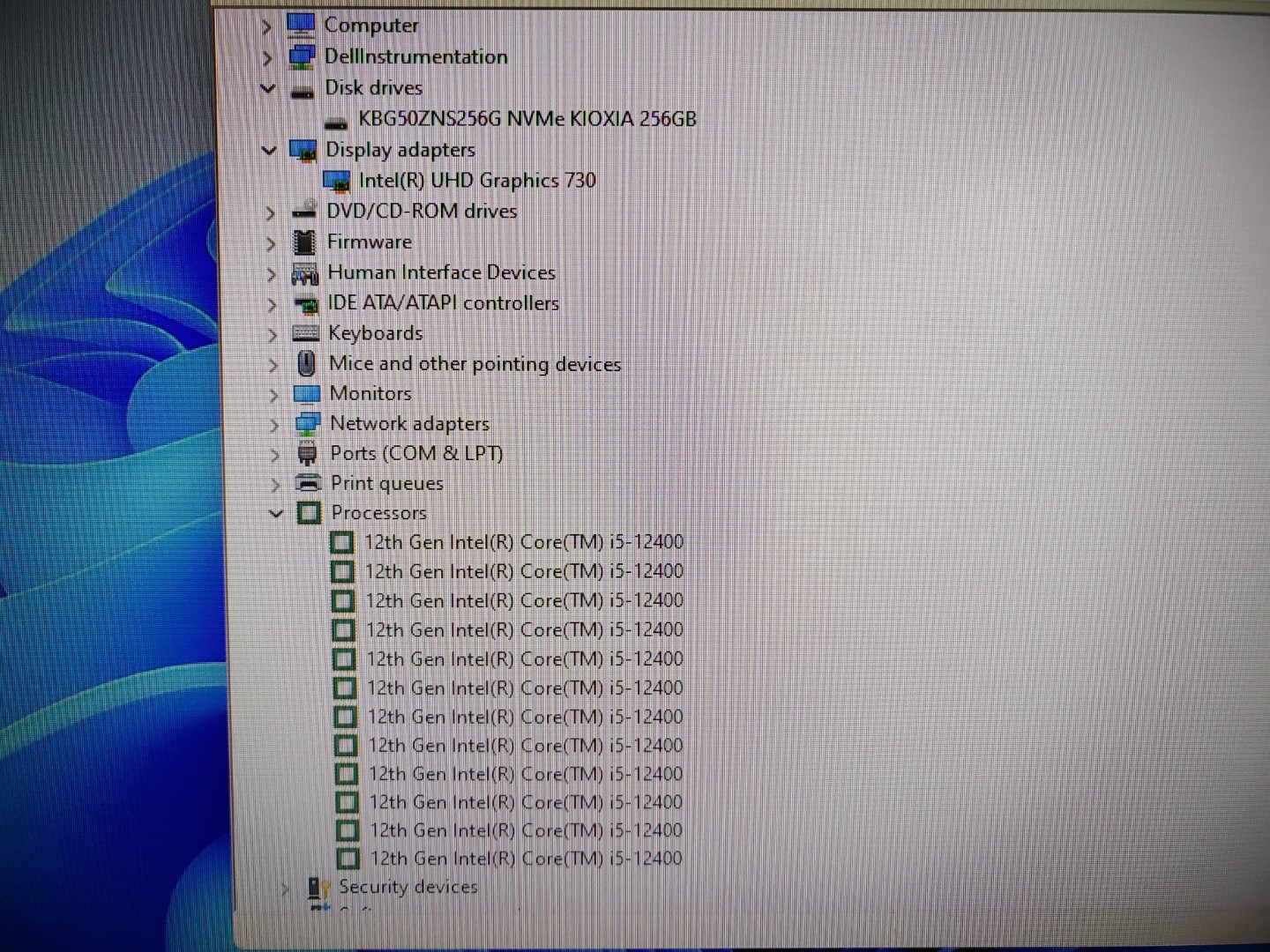Click the Intel UHD Graphics 730 icon
The height and width of the screenshot is (952, 1270).
pos(337,182)
